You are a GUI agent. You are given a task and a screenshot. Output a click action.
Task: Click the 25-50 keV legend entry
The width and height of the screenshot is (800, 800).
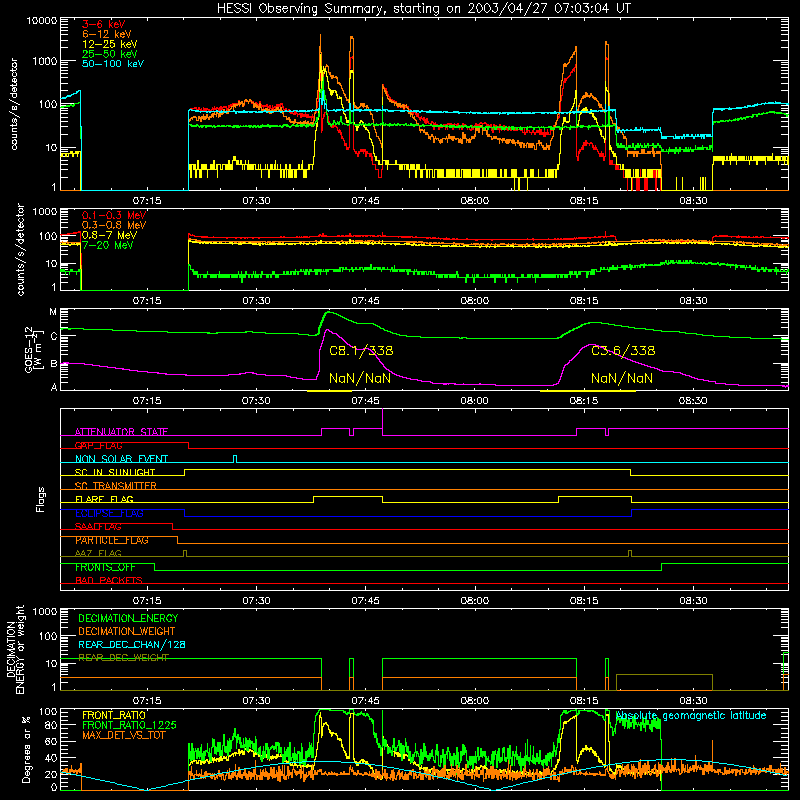[109, 54]
